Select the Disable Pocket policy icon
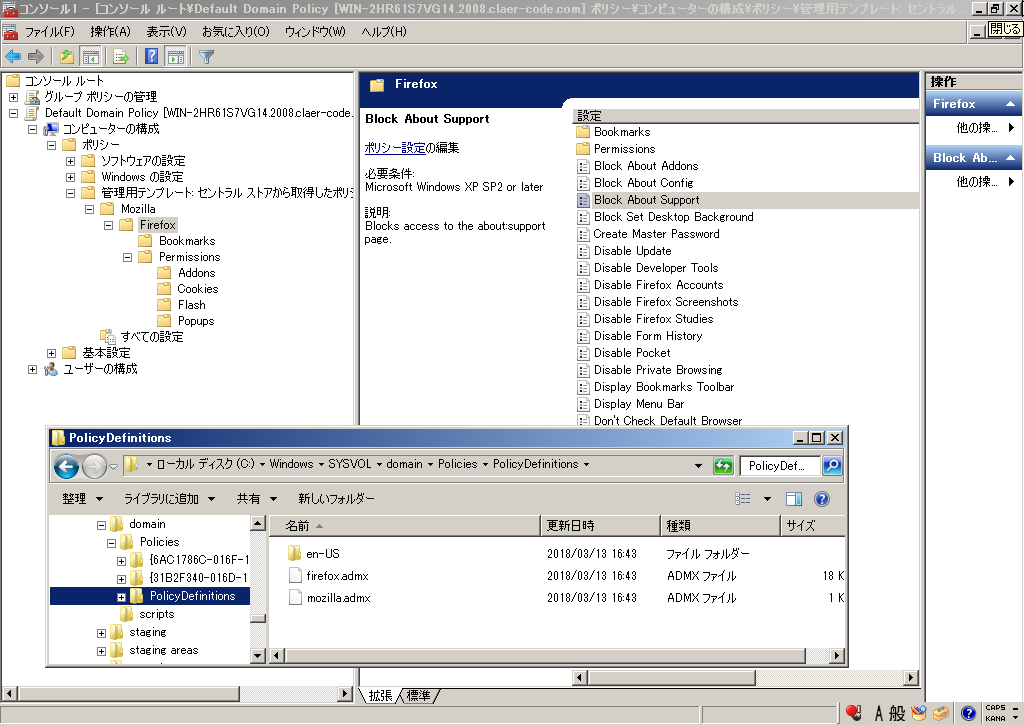The image size is (1024, 725). (583, 353)
